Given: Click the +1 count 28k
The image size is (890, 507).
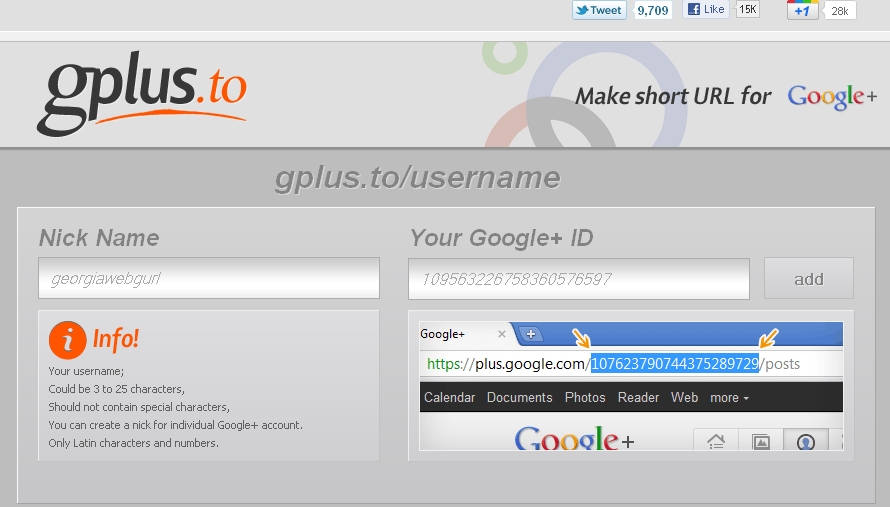Looking at the screenshot, I should 839,11.
